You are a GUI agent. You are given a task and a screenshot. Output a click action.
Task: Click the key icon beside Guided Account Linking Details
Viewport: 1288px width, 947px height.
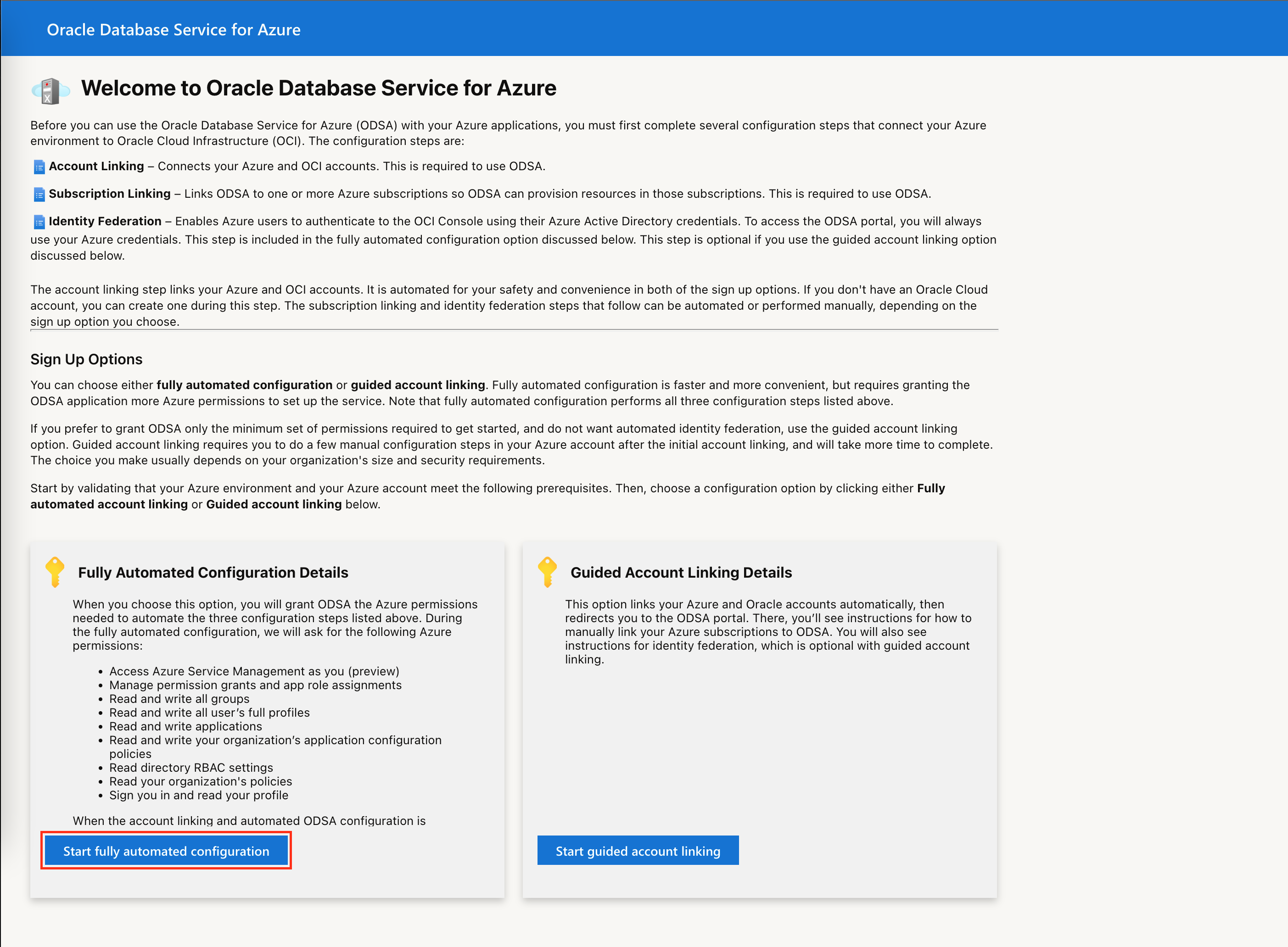[x=548, y=572]
